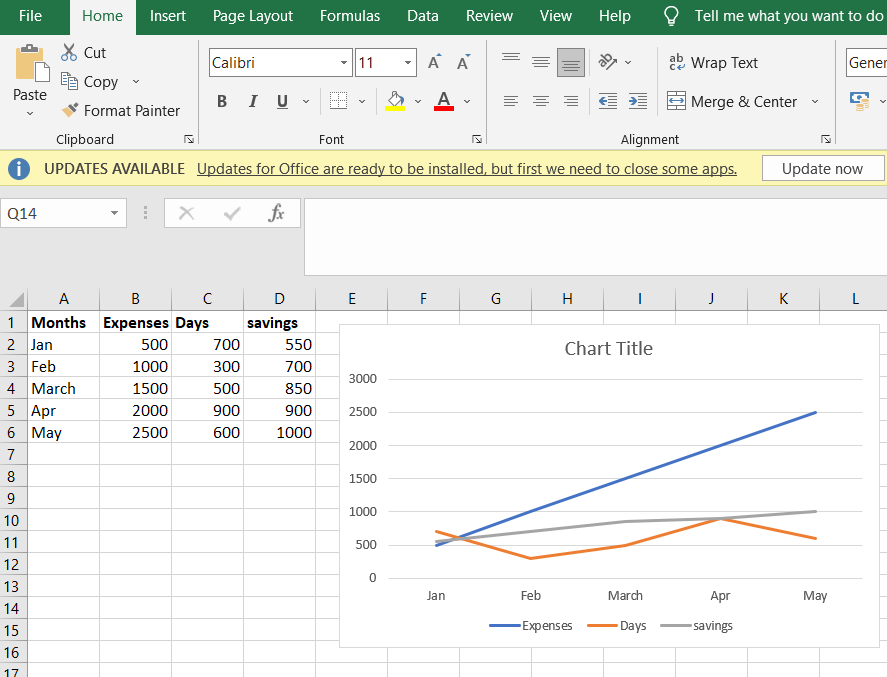Toggle Italic formatting
The height and width of the screenshot is (677, 887).
point(253,101)
